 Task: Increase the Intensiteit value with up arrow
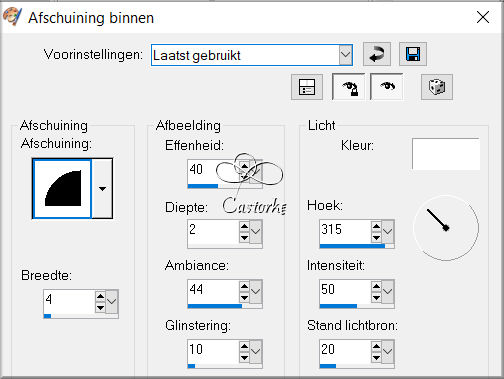[376, 286]
